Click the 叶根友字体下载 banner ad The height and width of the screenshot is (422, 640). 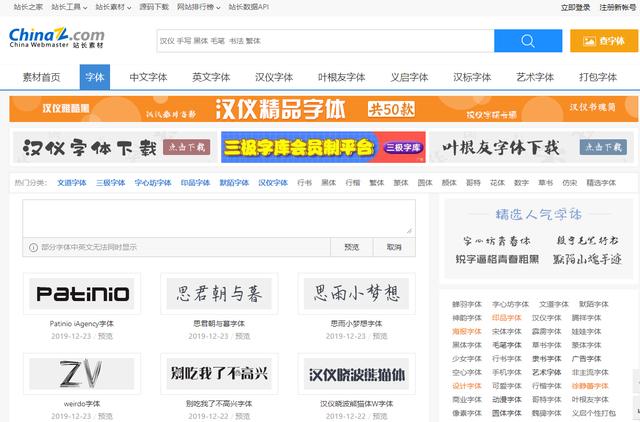(x=531, y=147)
